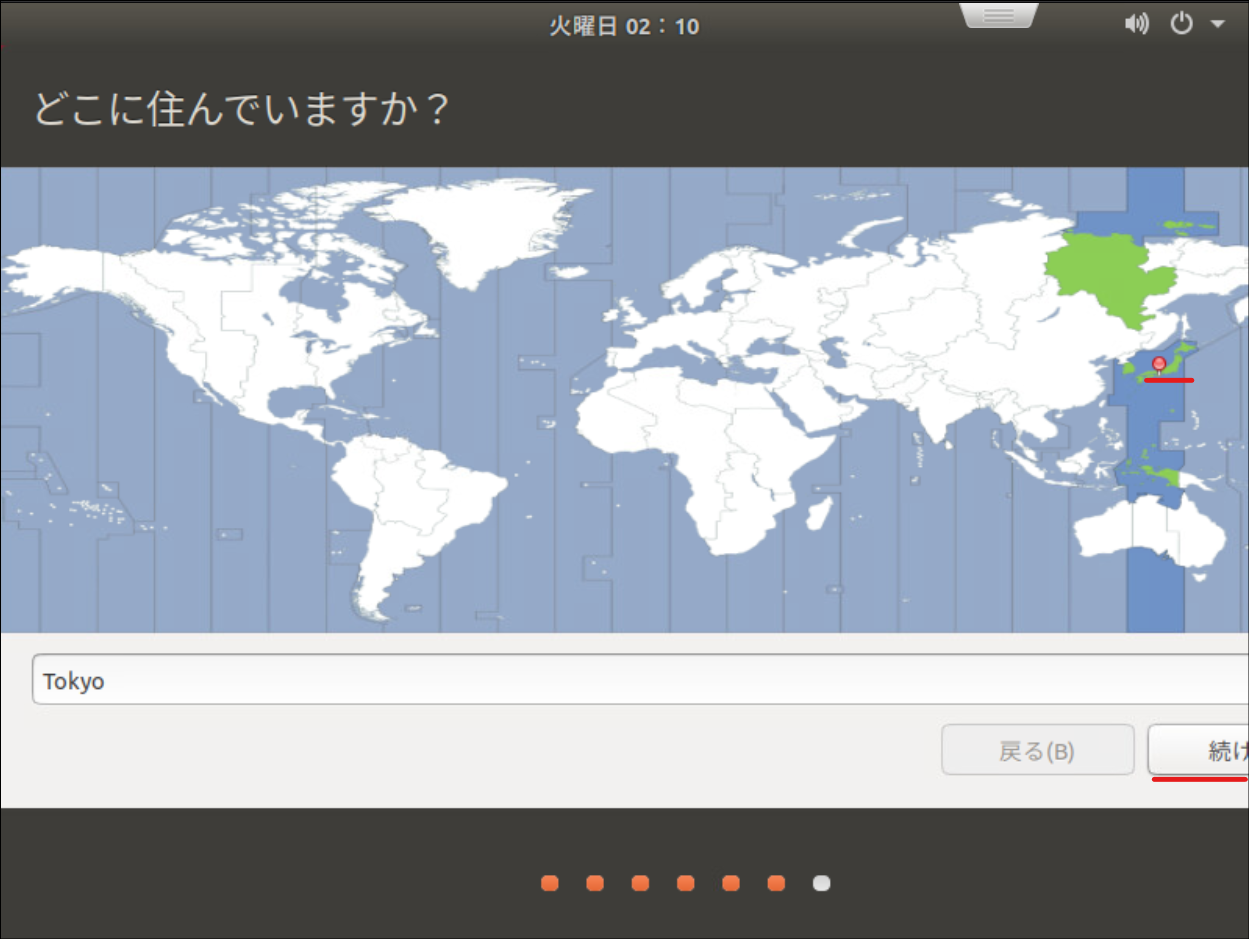Expand the system menu arrow
The height and width of the screenshot is (939, 1249).
(x=1217, y=25)
